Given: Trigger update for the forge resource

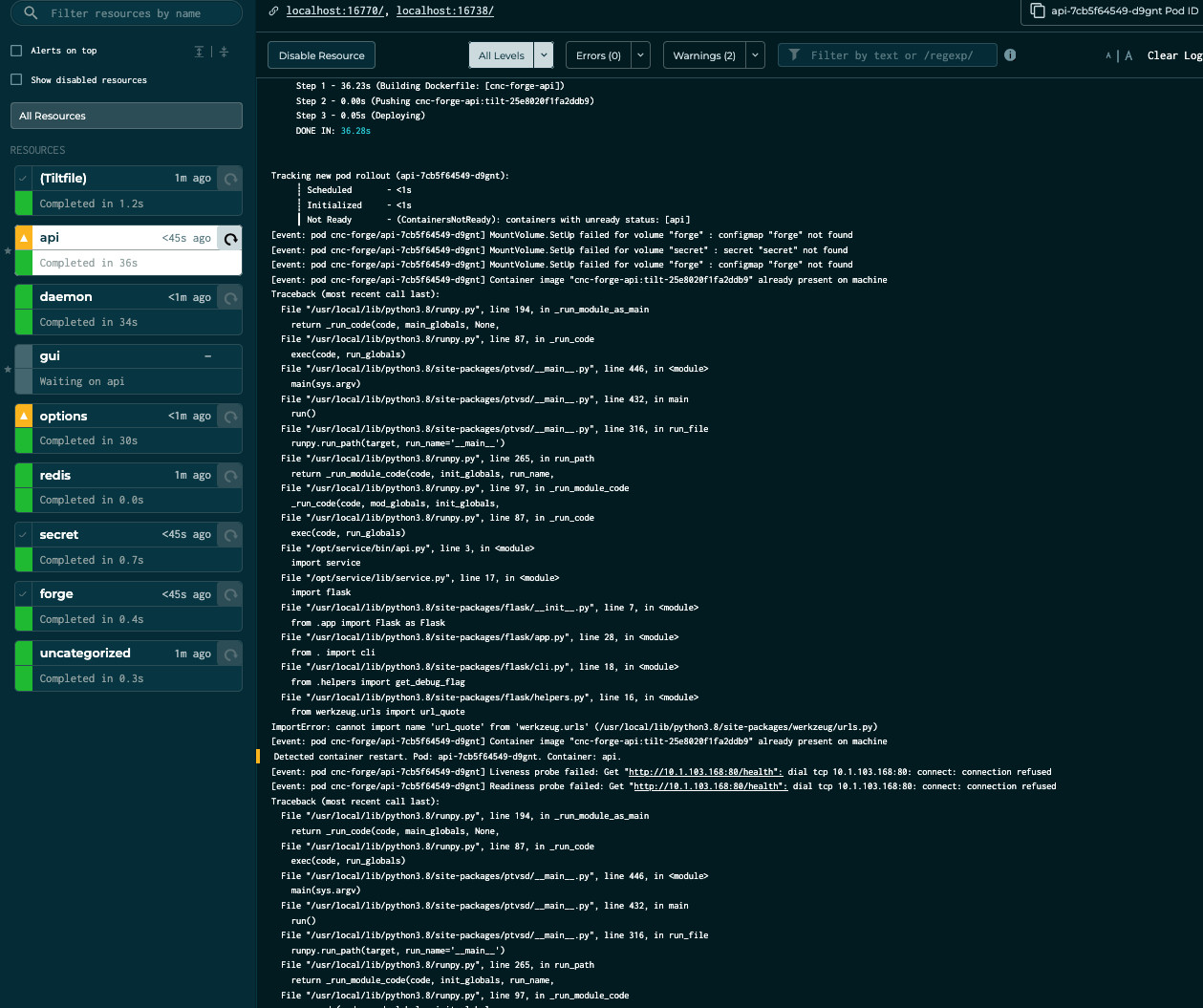Looking at the screenshot, I should point(230,594).
